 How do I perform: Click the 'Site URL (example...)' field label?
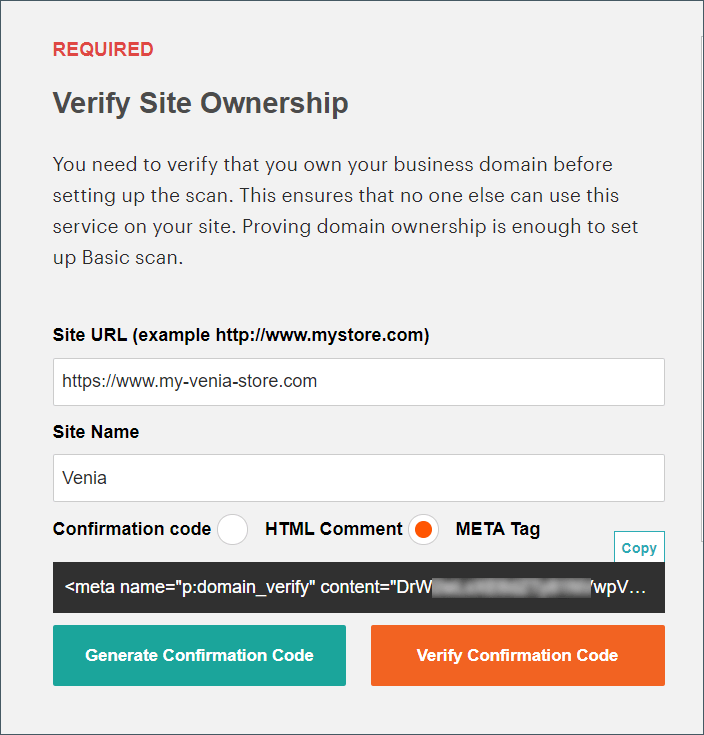pyautogui.click(x=240, y=335)
